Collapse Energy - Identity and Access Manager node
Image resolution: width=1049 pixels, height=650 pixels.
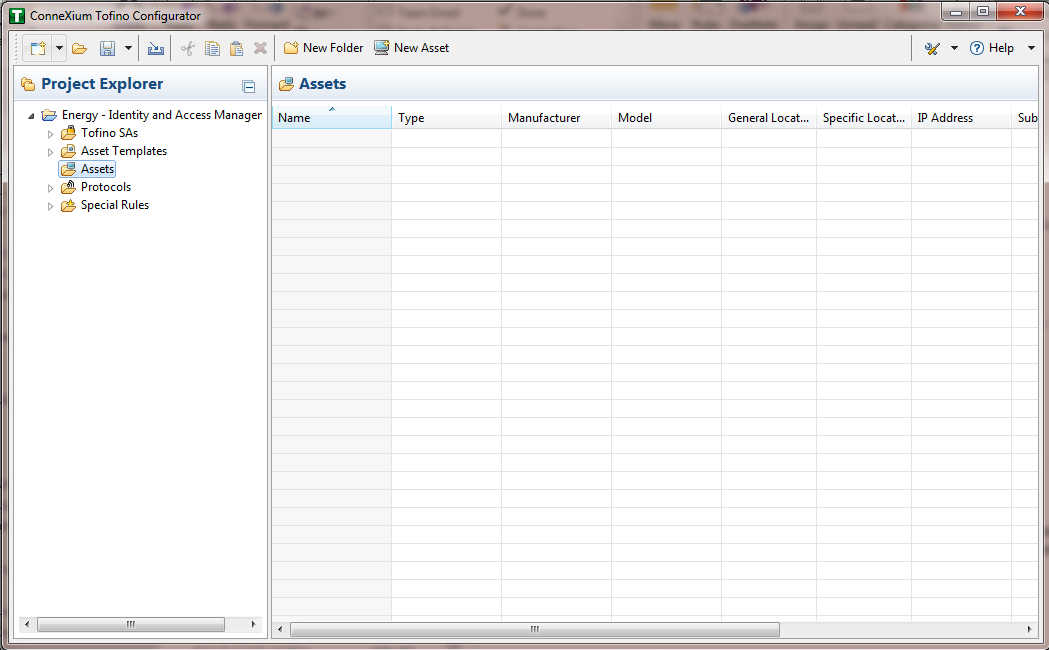pyautogui.click(x=31, y=116)
